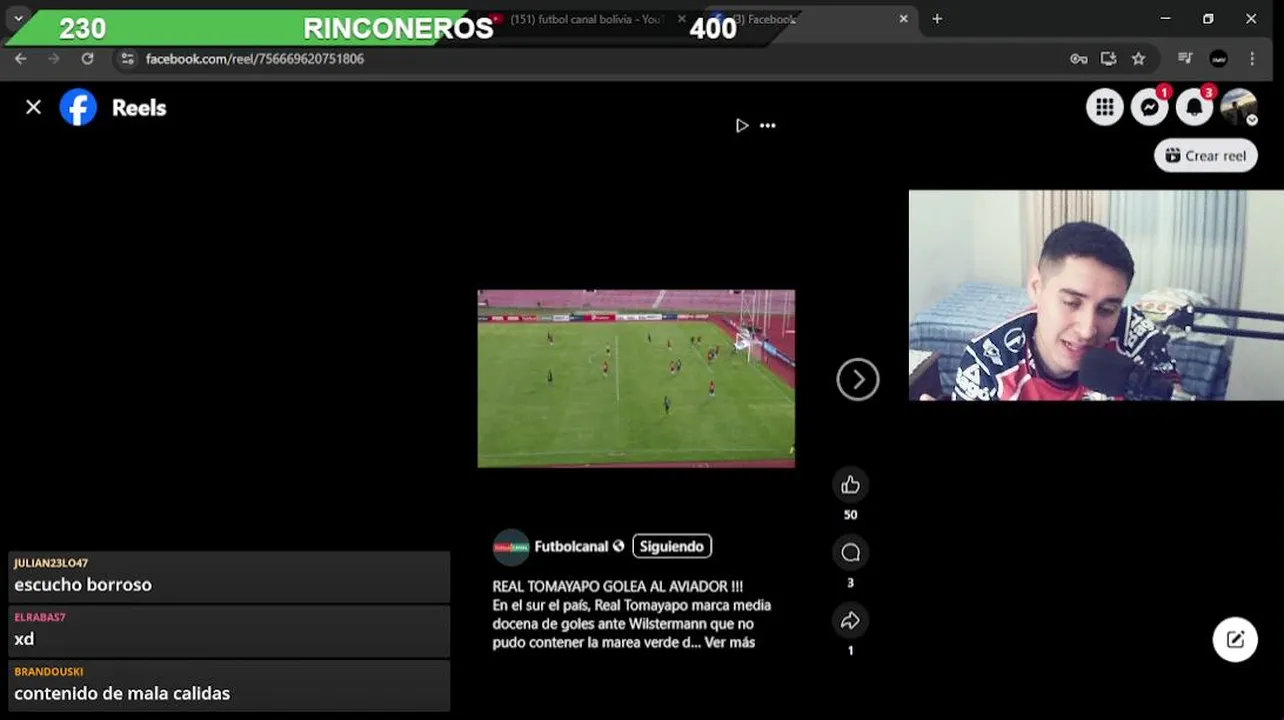Image resolution: width=1284 pixels, height=720 pixels.
Task: Open the Chrome three-dot menu
Action: (x=1252, y=59)
